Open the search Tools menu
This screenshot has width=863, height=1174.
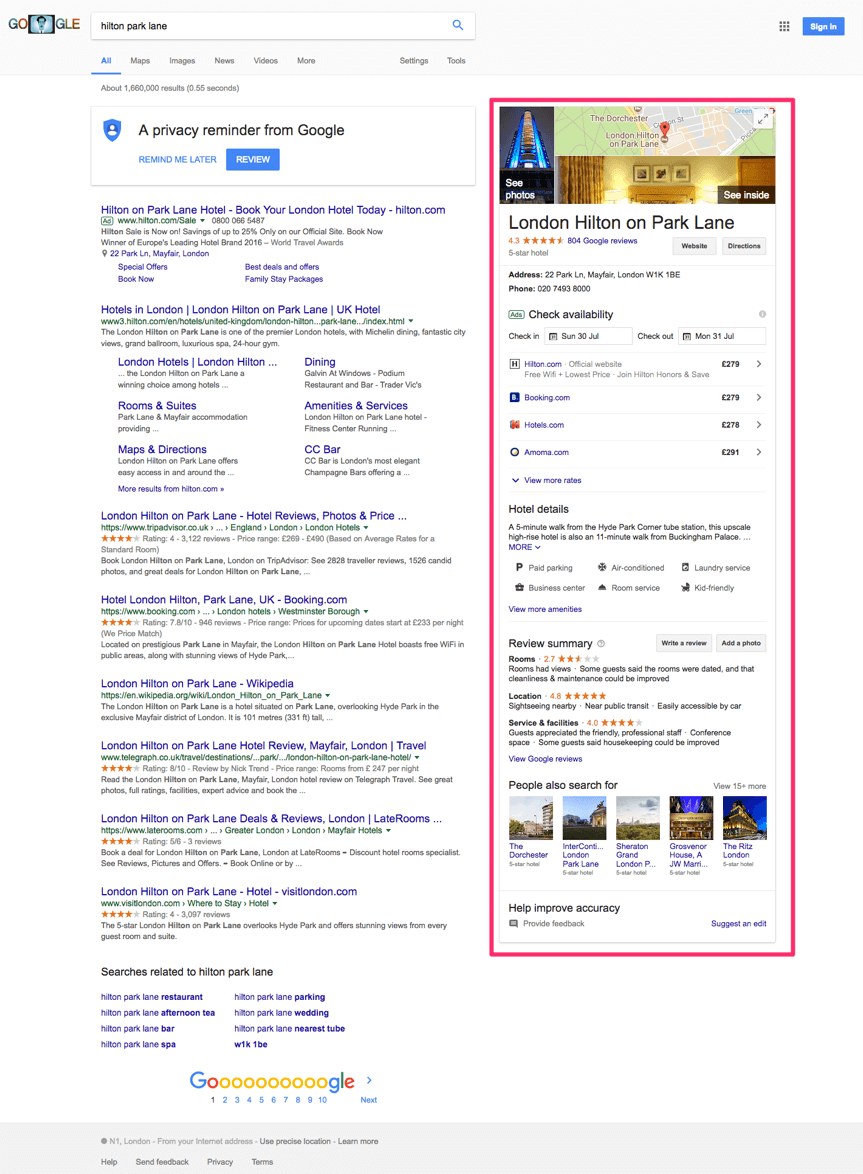[x=457, y=61]
